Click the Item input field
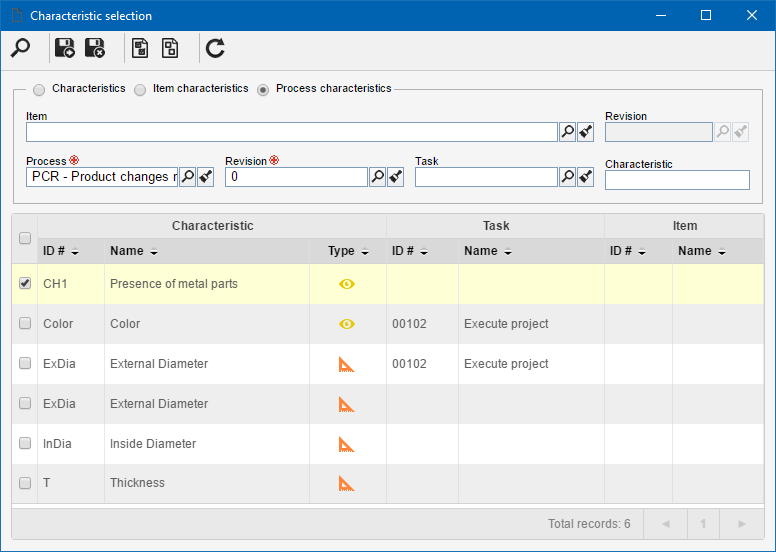 coord(292,132)
